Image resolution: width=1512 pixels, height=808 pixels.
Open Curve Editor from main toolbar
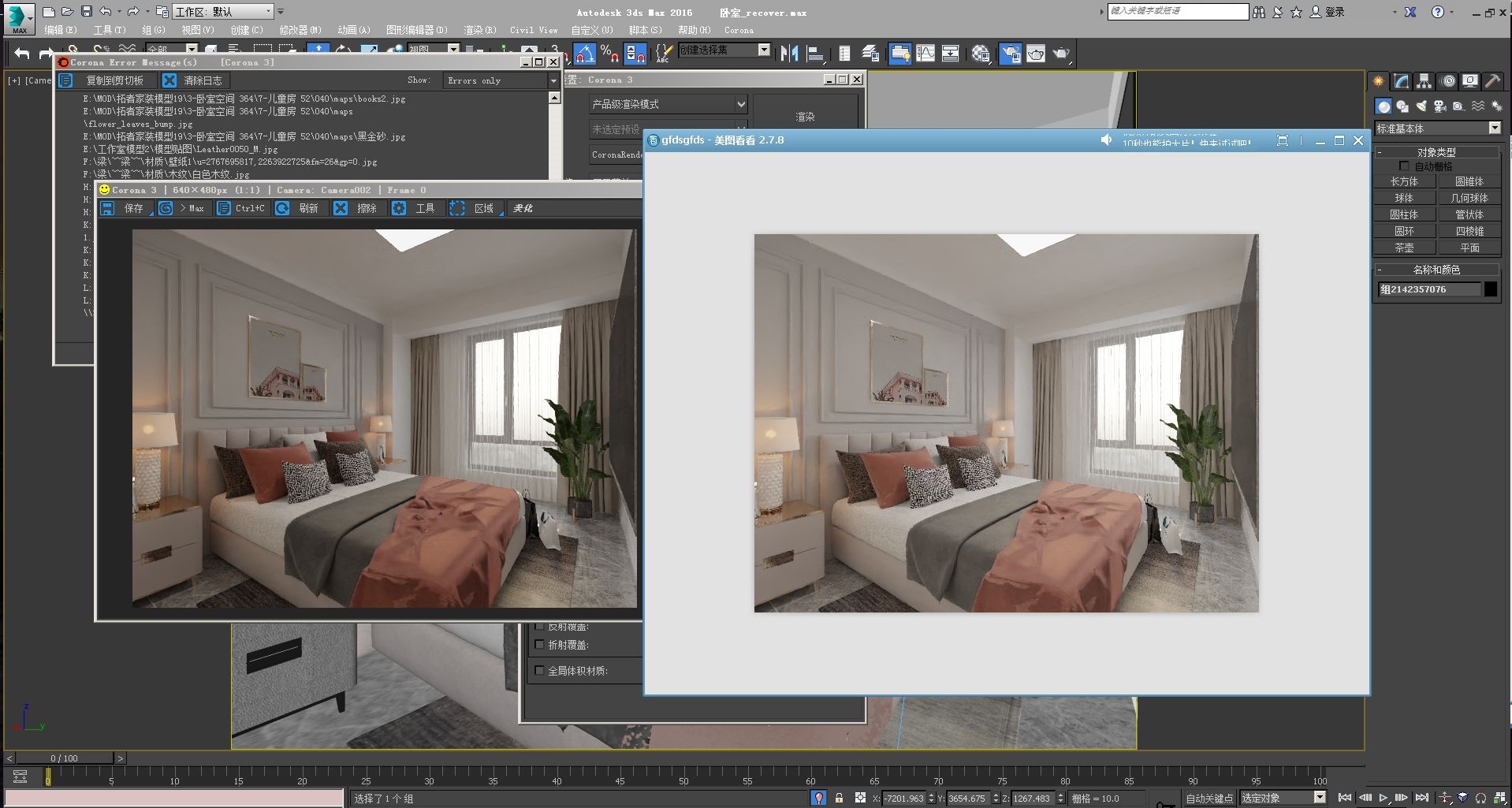(x=925, y=54)
